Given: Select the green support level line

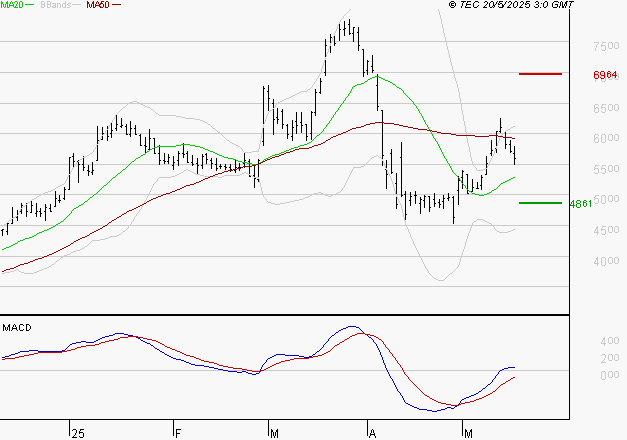Looking at the screenshot, I should tap(539, 203).
